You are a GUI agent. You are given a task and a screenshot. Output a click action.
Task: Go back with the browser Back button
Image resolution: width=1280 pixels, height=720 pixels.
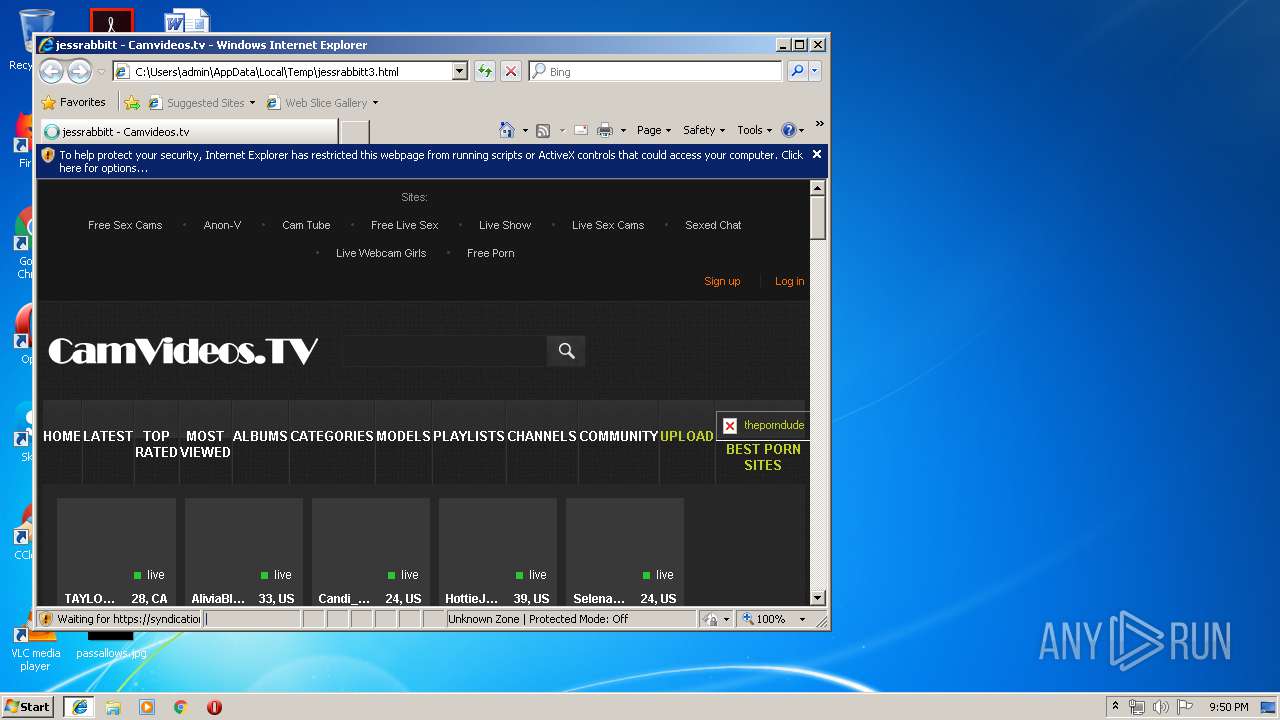click(51, 71)
